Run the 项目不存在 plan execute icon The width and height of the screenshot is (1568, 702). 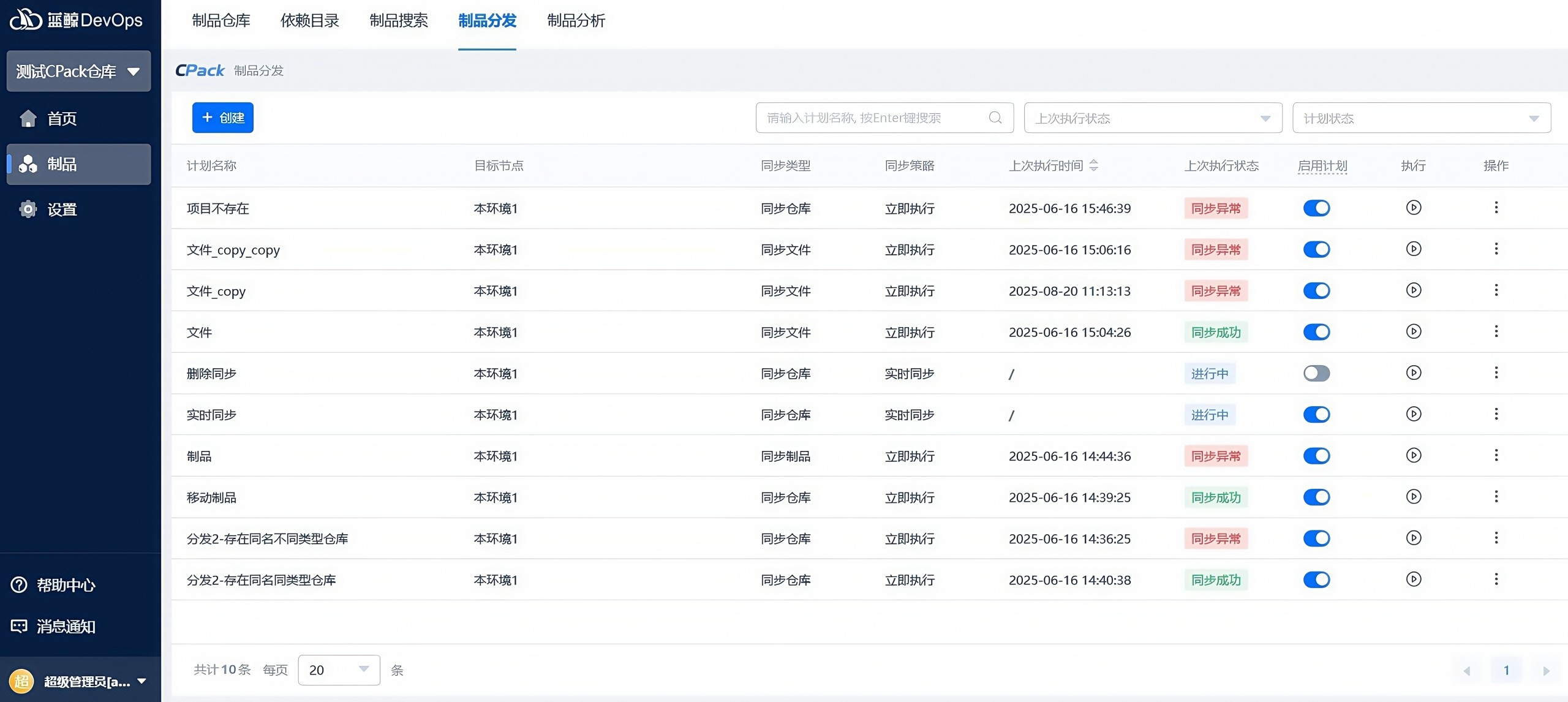click(x=1413, y=208)
